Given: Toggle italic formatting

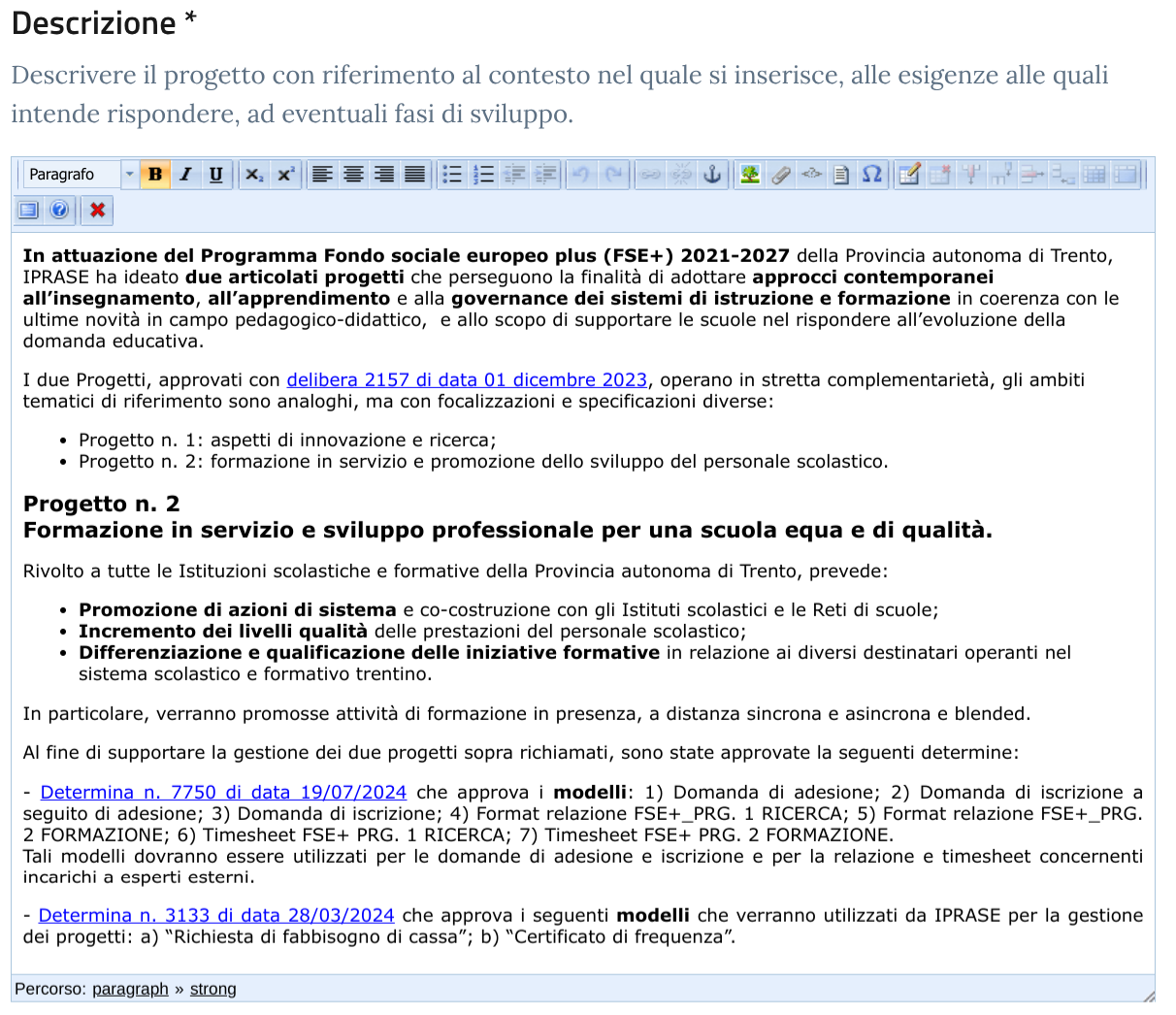Looking at the screenshot, I should (x=185, y=175).
